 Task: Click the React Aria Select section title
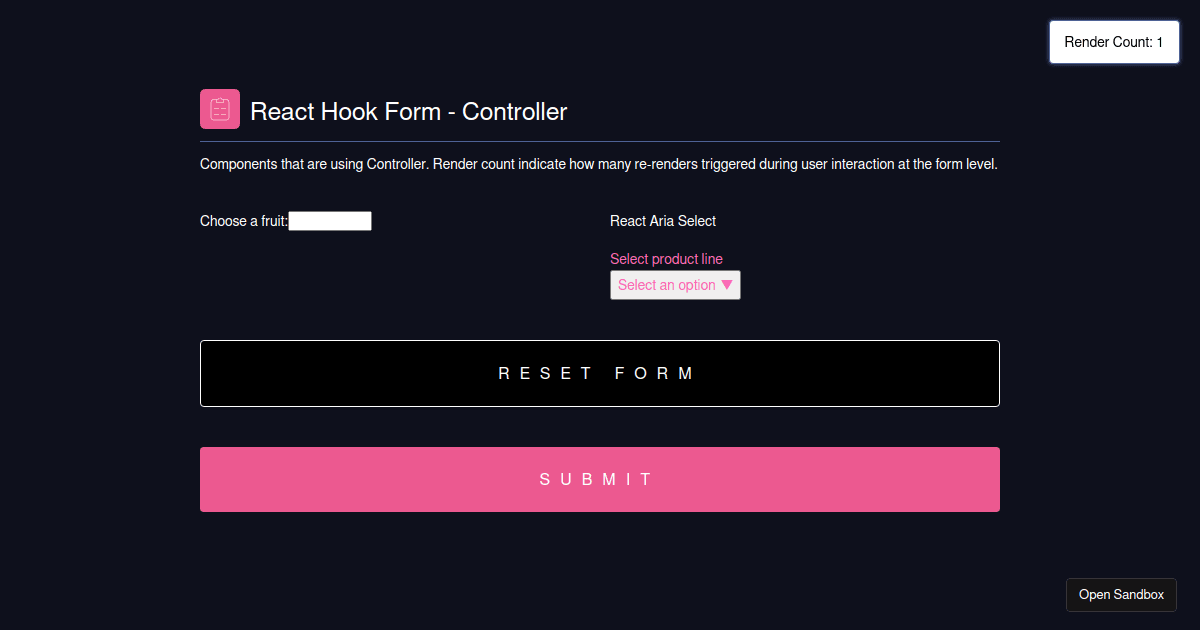(x=663, y=220)
